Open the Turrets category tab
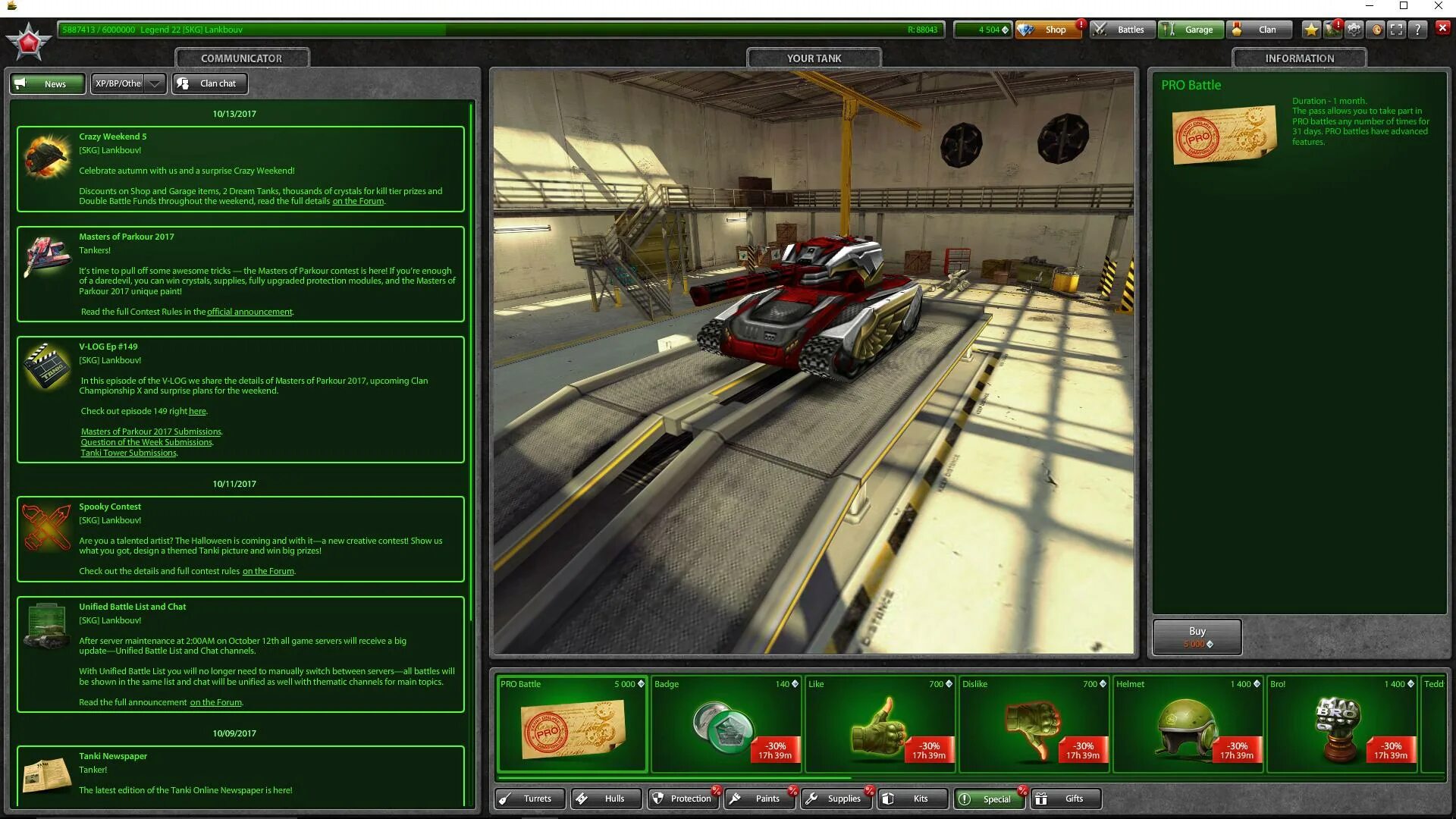1456x819 pixels. click(530, 799)
